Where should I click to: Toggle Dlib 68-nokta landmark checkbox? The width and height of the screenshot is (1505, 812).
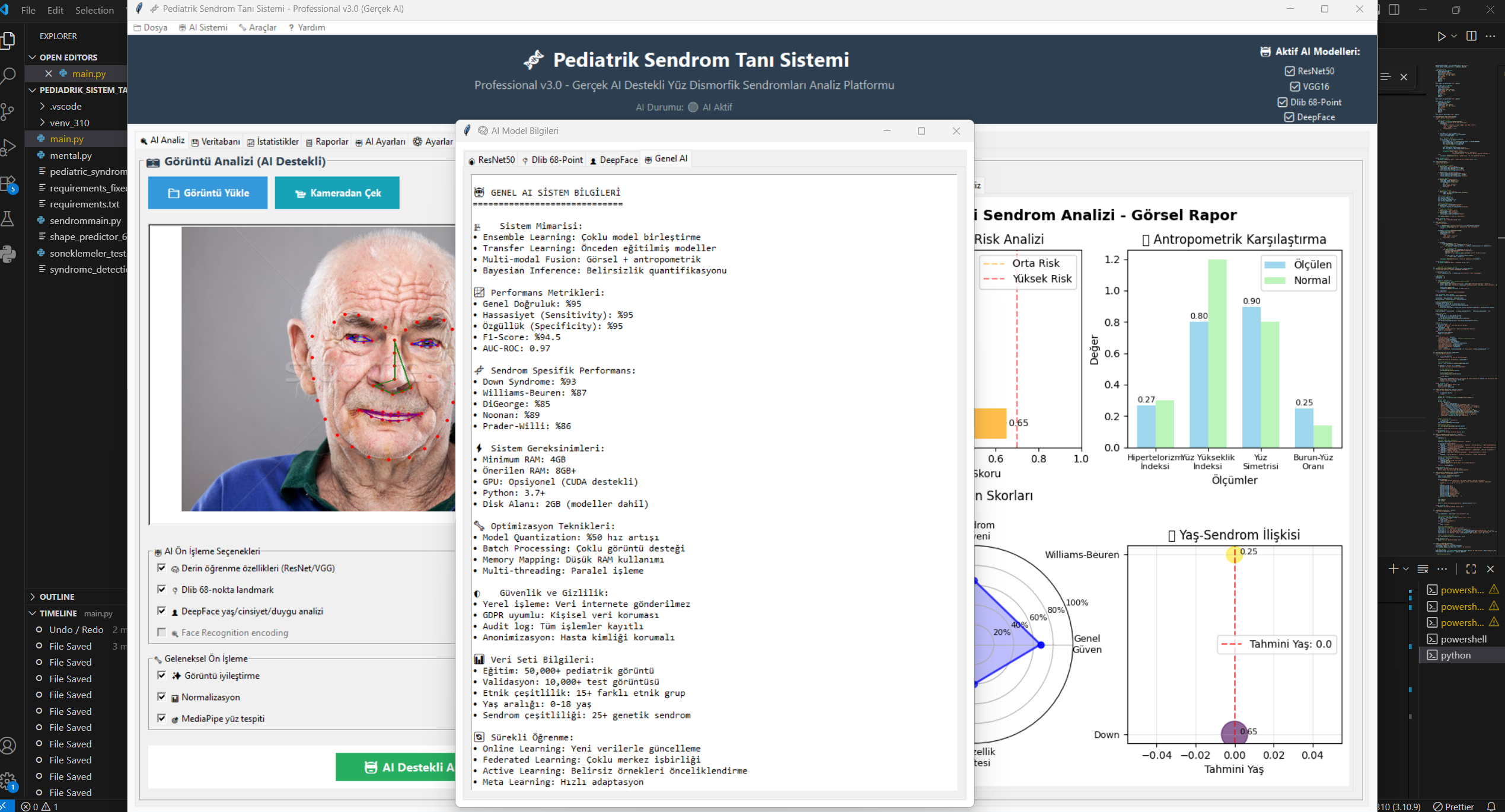[x=161, y=589]
